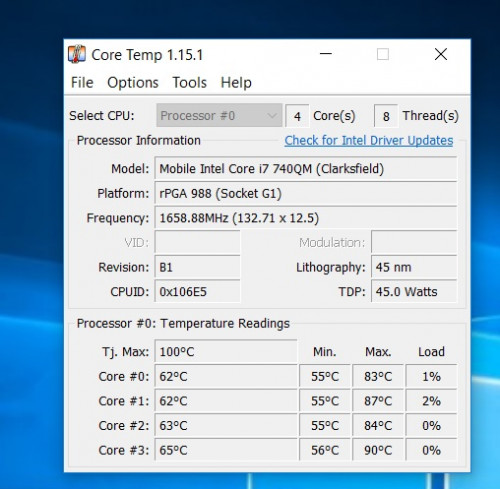The image size is (500, 489).
Task: Click the Lithography value 45 nm
Action: click(414, 267)
